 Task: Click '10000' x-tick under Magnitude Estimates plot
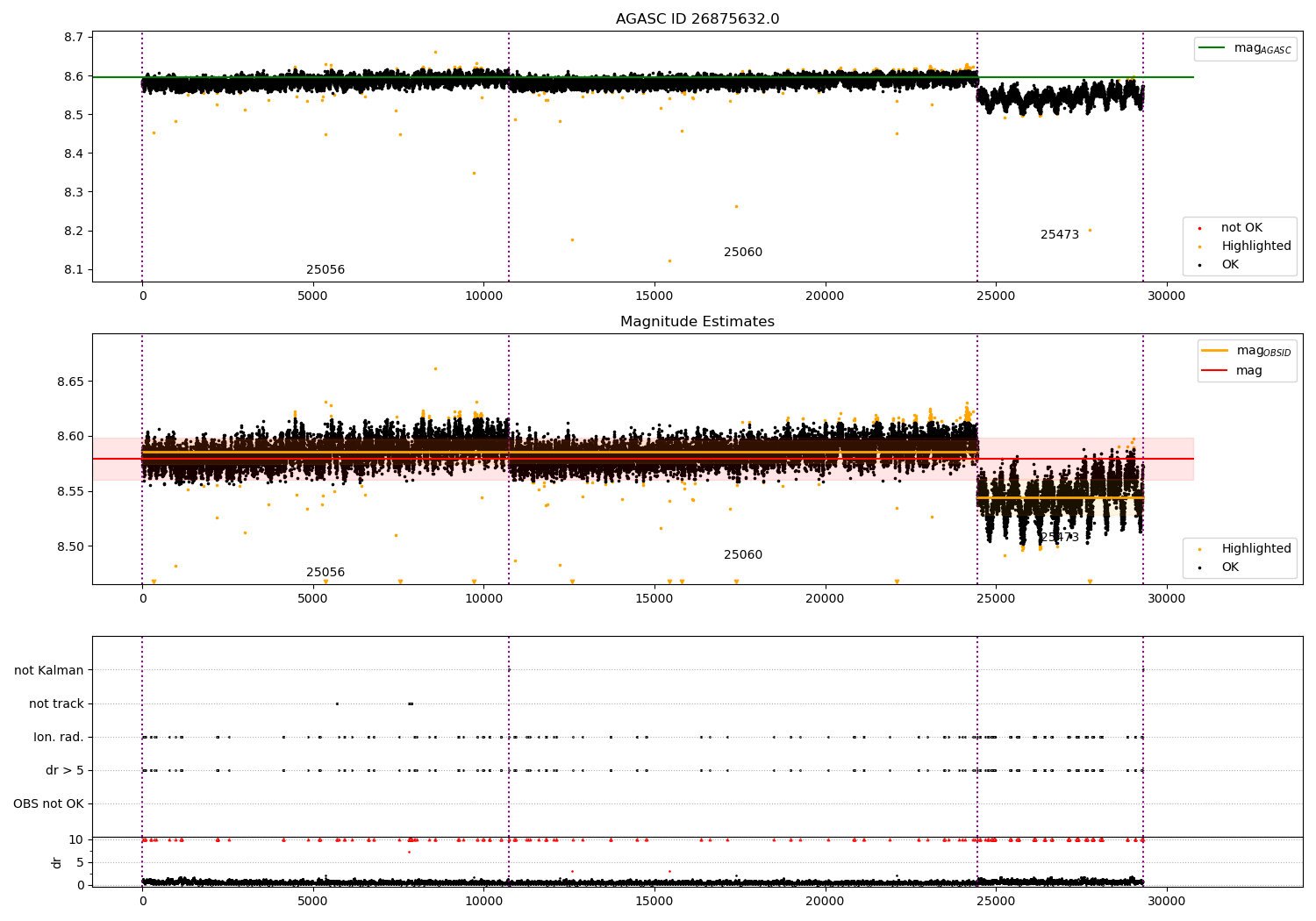click(483, 599)
